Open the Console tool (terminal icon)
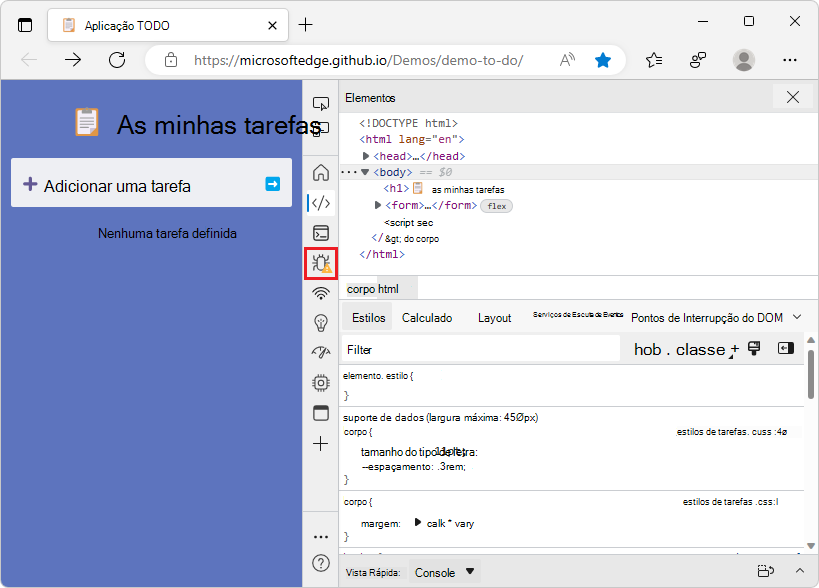819x588 pixels. (x=320, y=232)
